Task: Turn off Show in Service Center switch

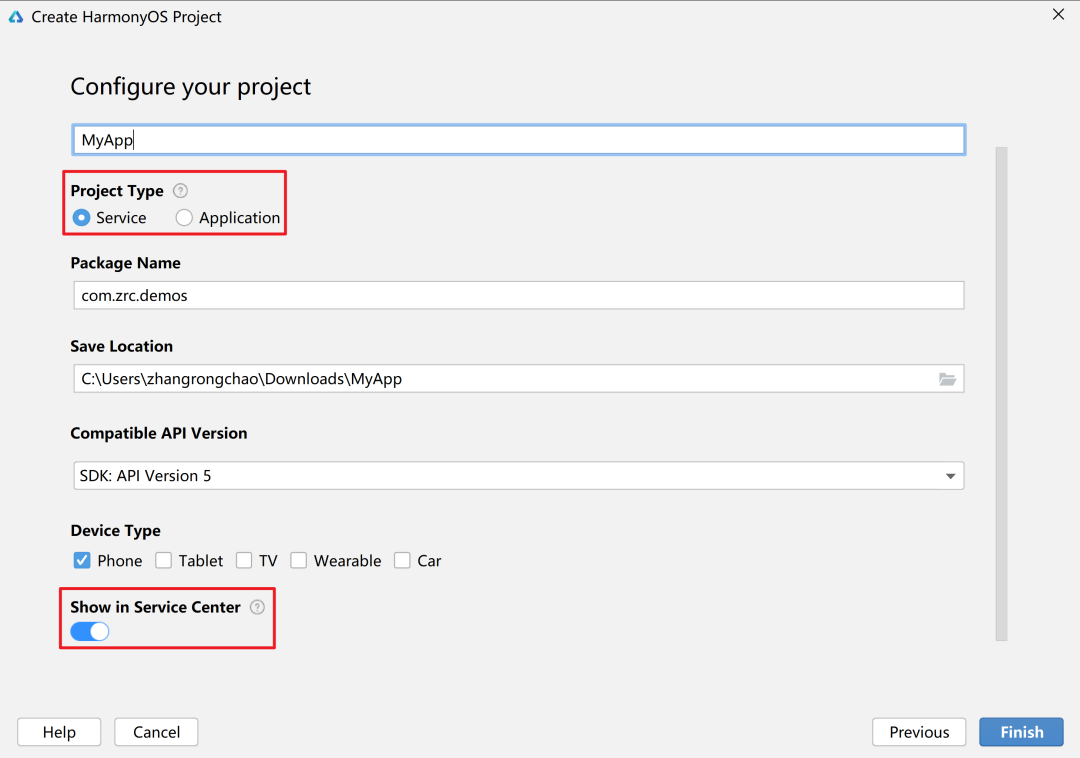Action: pos(90,631)
